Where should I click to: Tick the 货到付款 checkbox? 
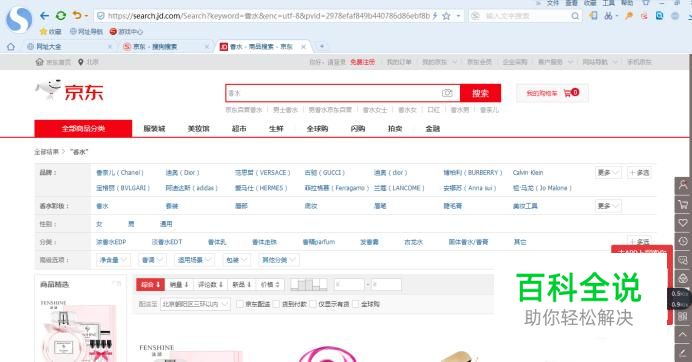276,304
